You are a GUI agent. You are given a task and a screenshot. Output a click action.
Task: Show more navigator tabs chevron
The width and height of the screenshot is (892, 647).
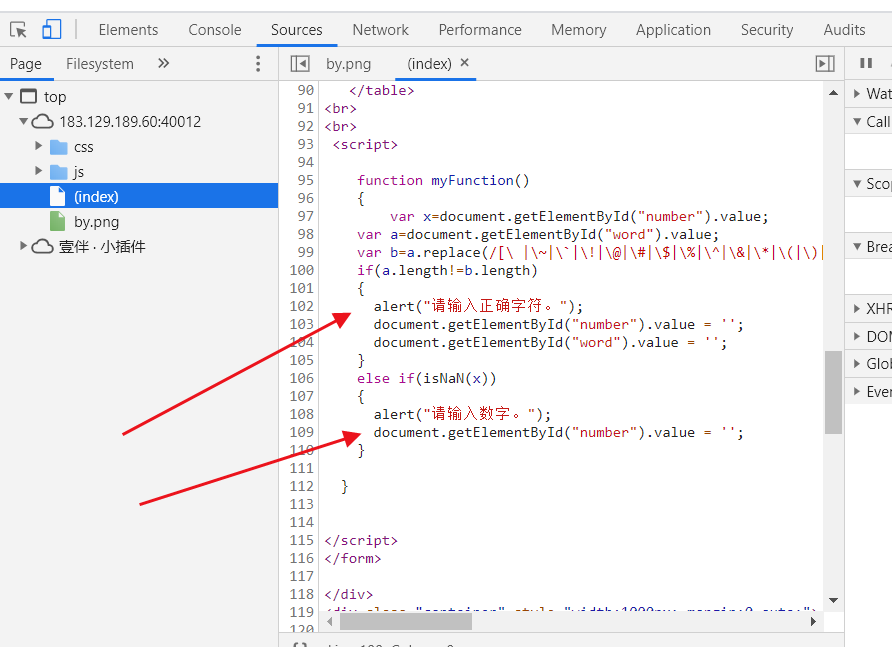163,63
